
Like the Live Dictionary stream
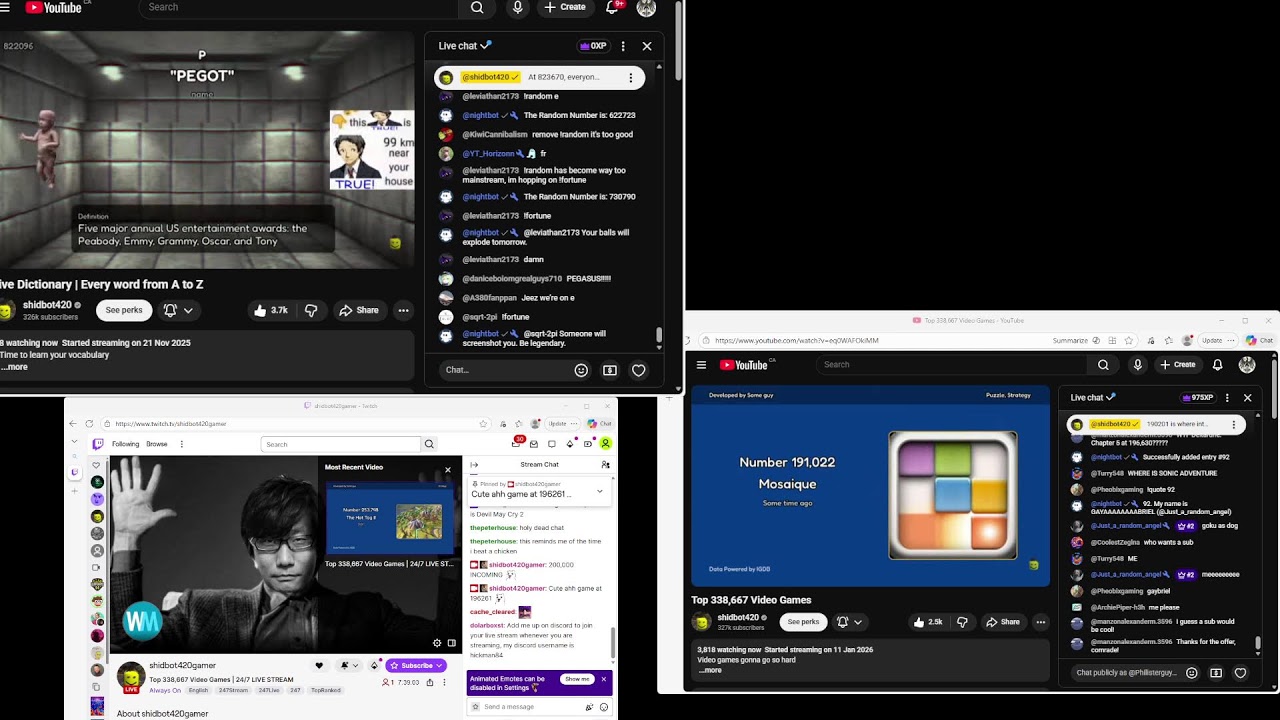coord(270,310)
